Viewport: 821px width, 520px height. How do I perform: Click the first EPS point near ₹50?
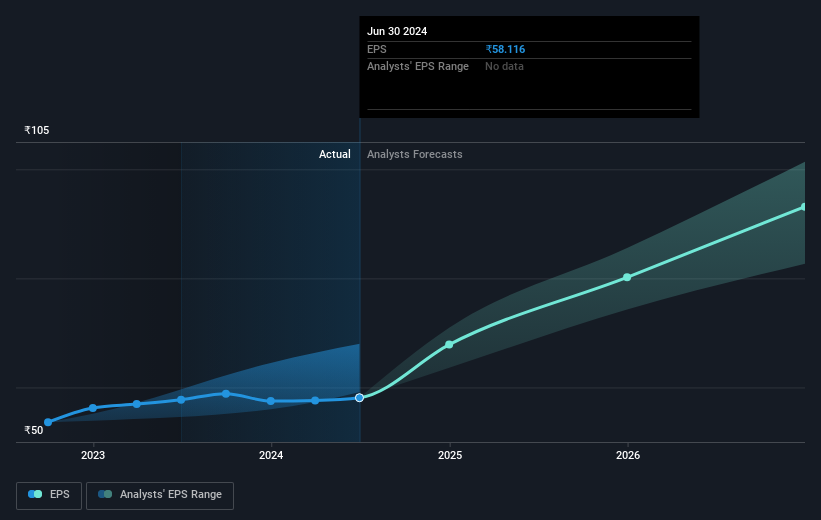pyautogui.click(x=48, y=422)
